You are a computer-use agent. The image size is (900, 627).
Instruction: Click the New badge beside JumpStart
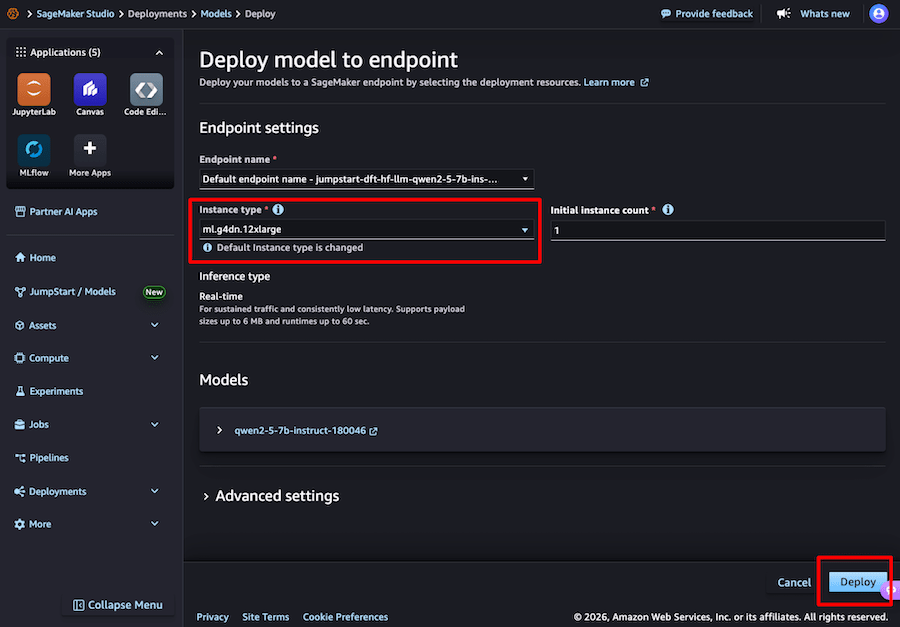[154, 292]
